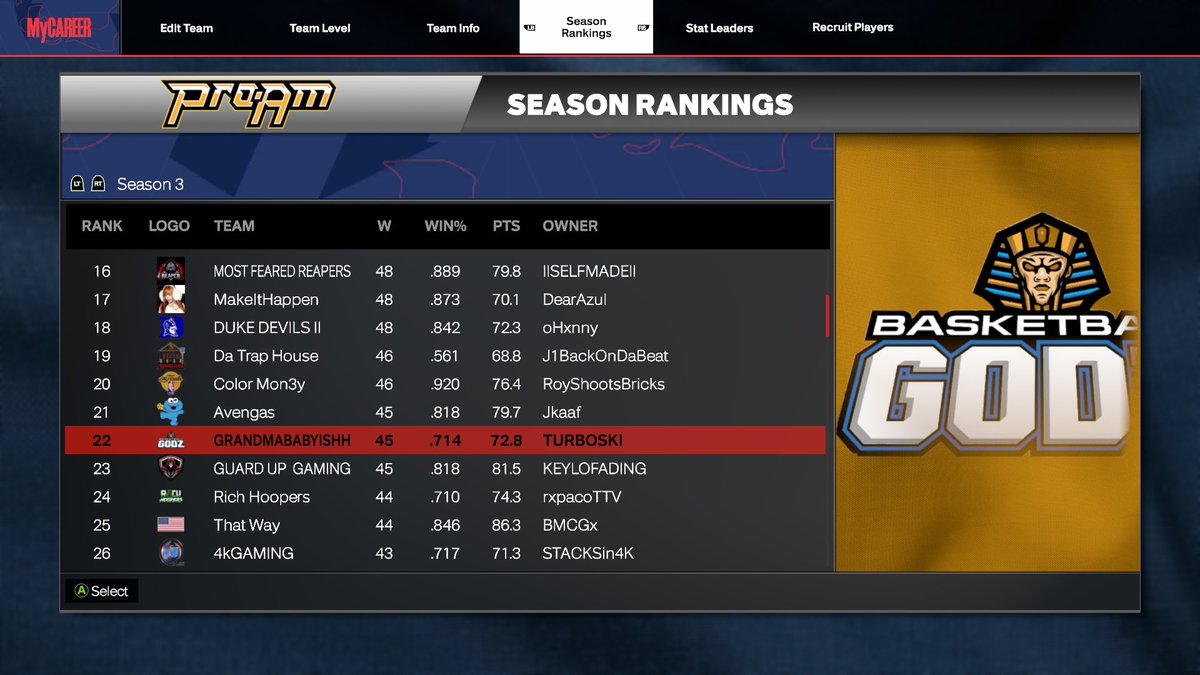This screenshot has height=675, width=1200.
Task: Click the Select button
Action: point(102,591)
